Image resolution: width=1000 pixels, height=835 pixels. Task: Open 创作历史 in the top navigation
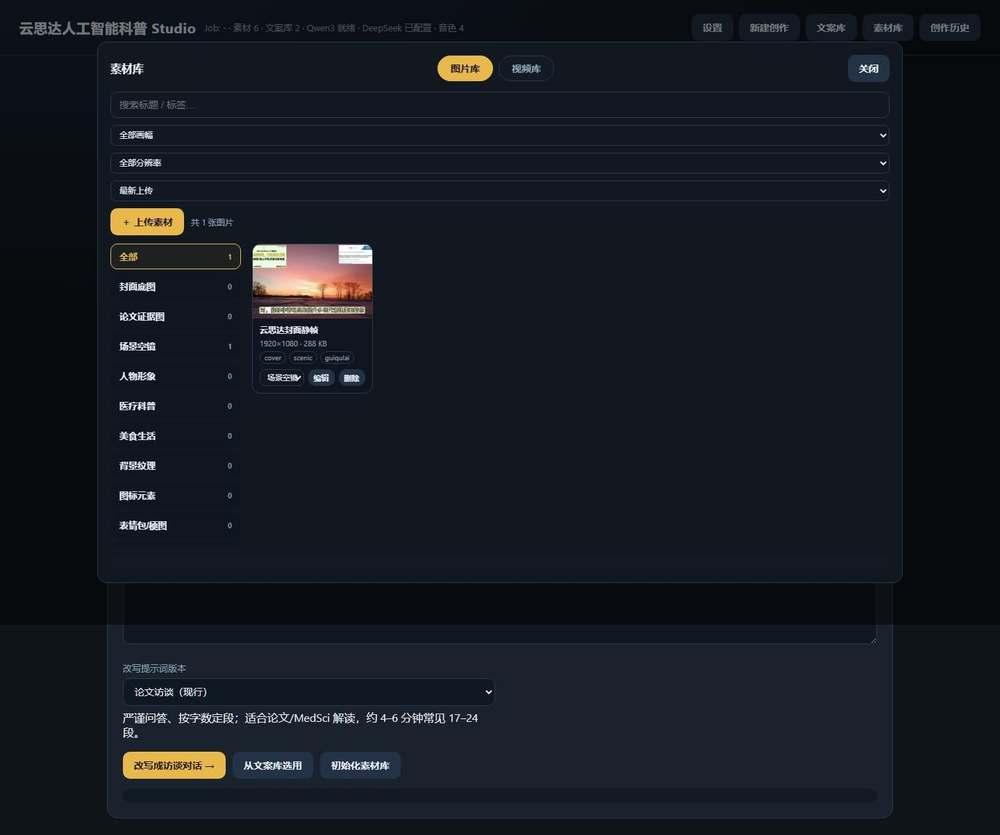(x=950, y=28)
